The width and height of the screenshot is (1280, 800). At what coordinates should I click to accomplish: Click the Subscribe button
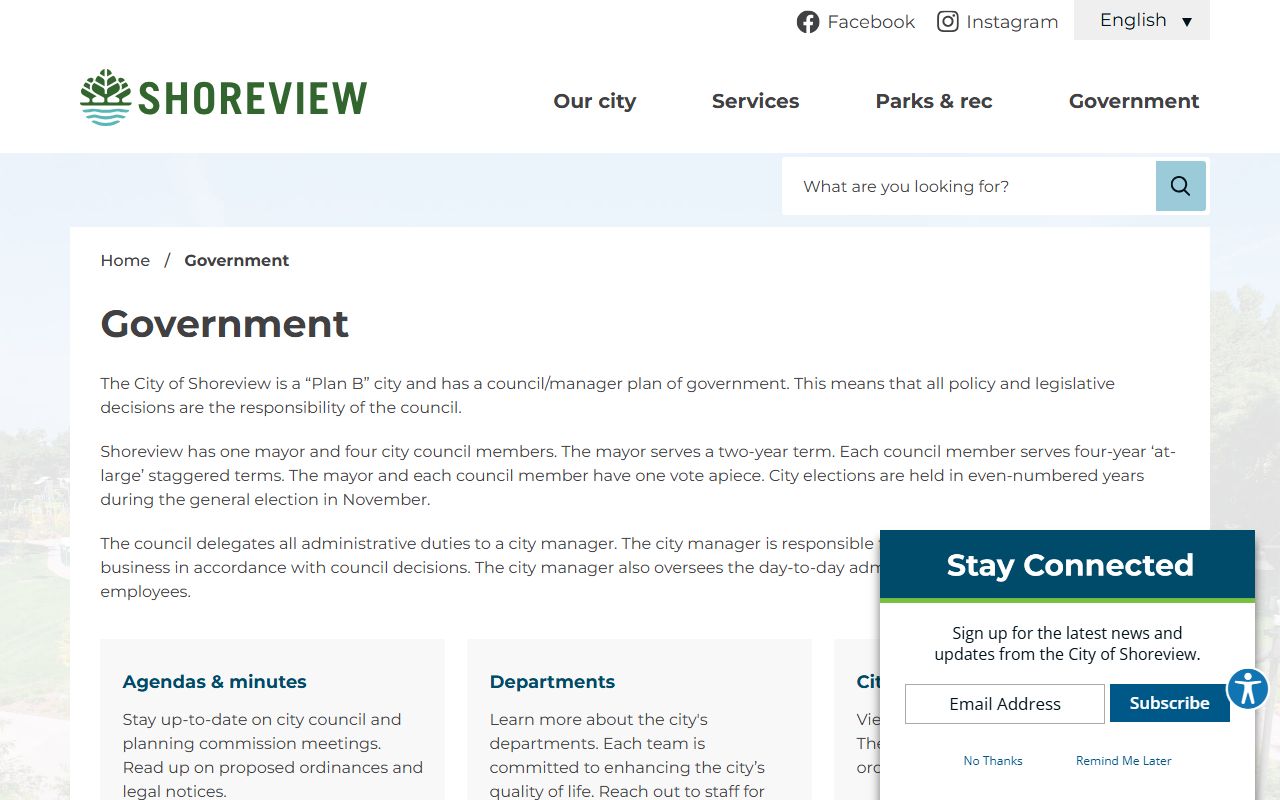(1169, 703)
